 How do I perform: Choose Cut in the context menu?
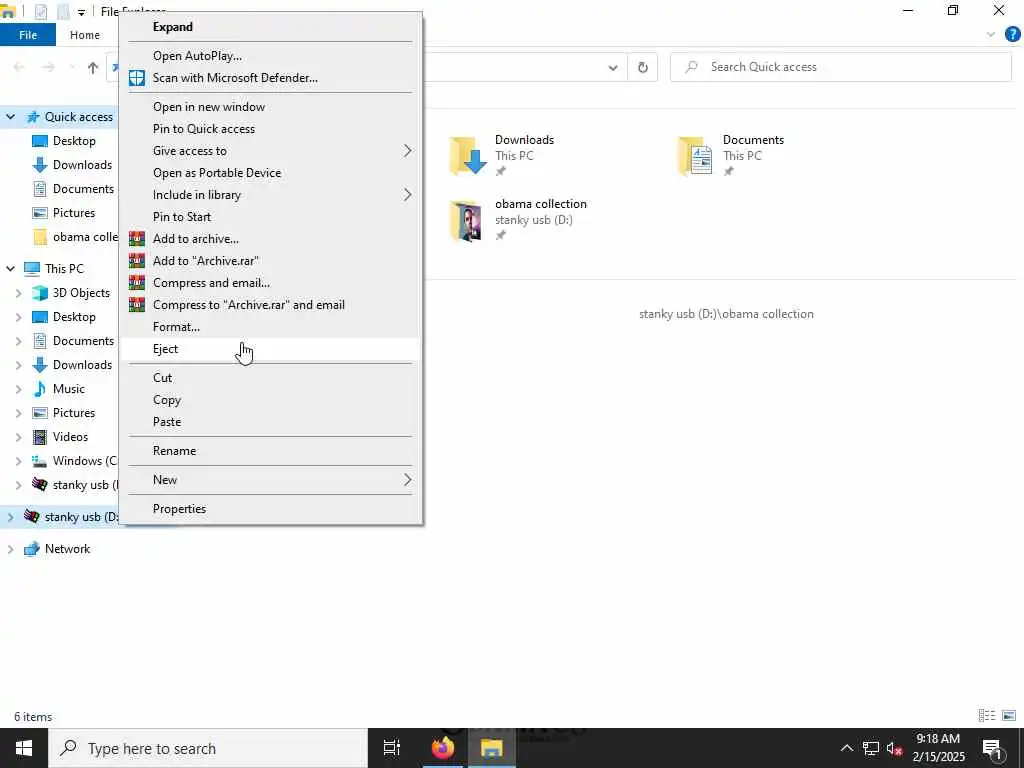(x=270, y=377)
